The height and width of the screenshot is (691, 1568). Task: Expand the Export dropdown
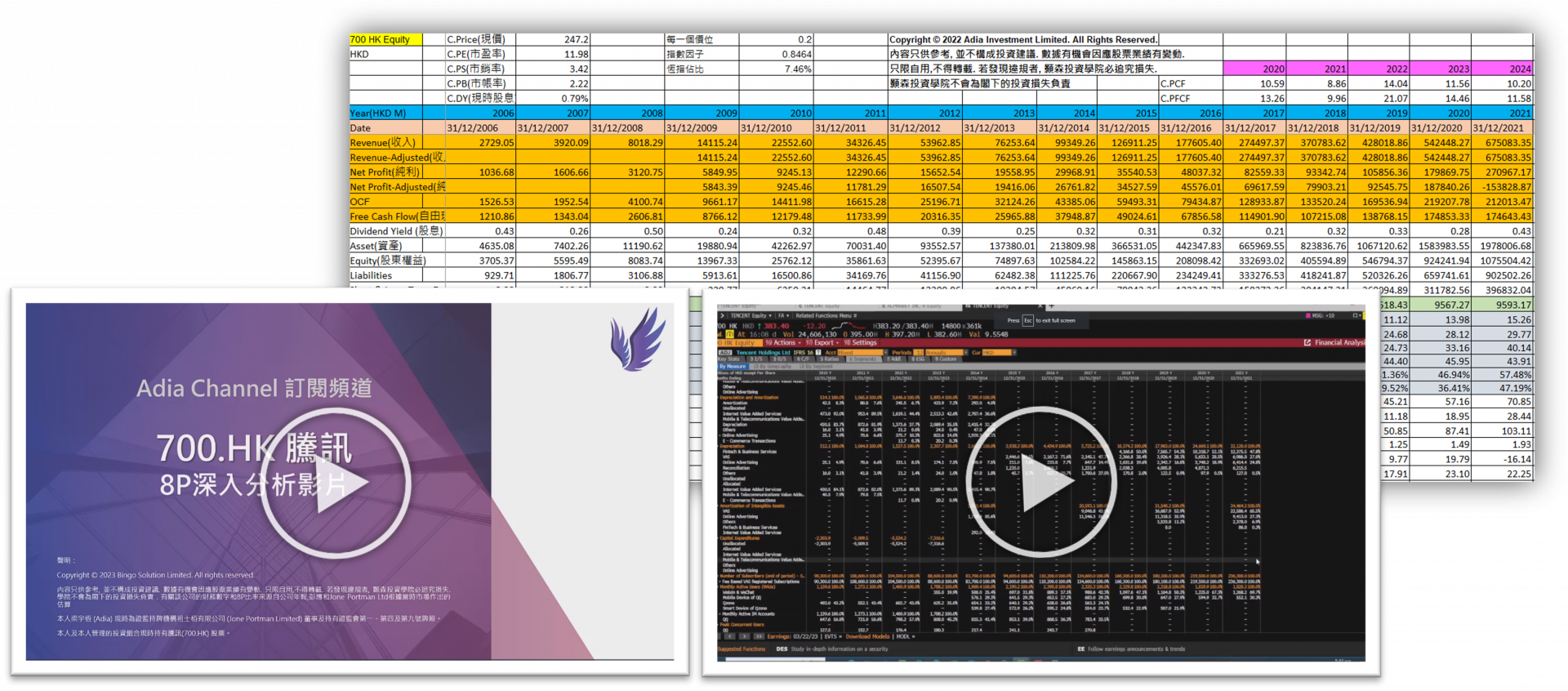821,343
